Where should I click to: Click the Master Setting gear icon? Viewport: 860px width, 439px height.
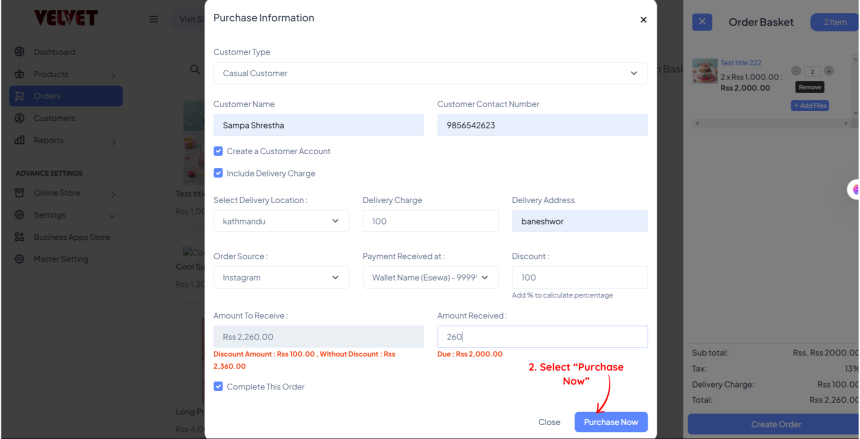pyautogui.click(x=20, y=259)
